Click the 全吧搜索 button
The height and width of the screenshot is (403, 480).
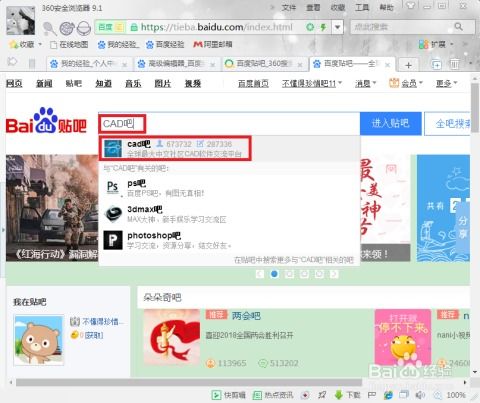447,123
